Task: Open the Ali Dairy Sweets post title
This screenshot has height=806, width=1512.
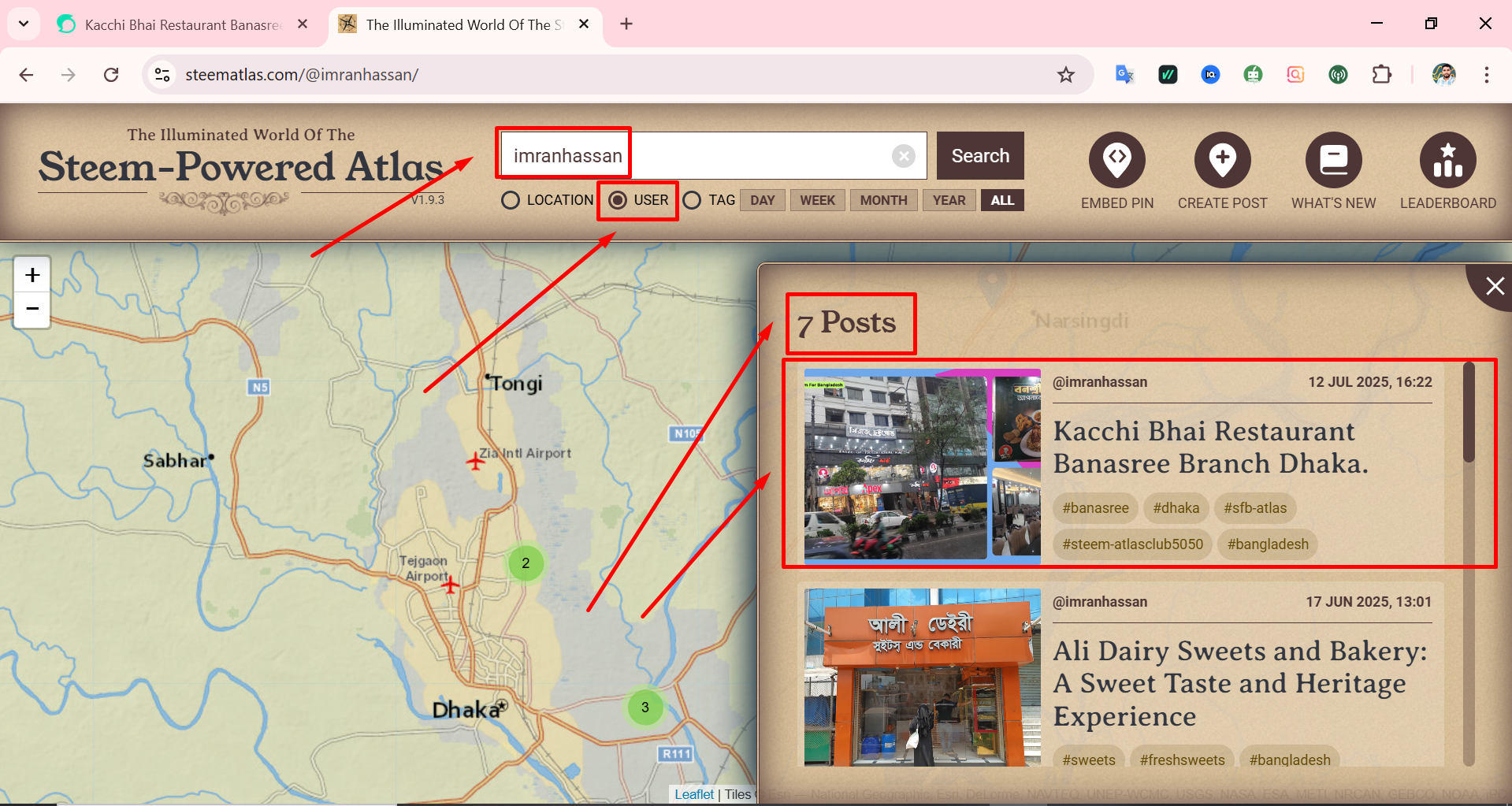Action: click(x=1240, y=683)
